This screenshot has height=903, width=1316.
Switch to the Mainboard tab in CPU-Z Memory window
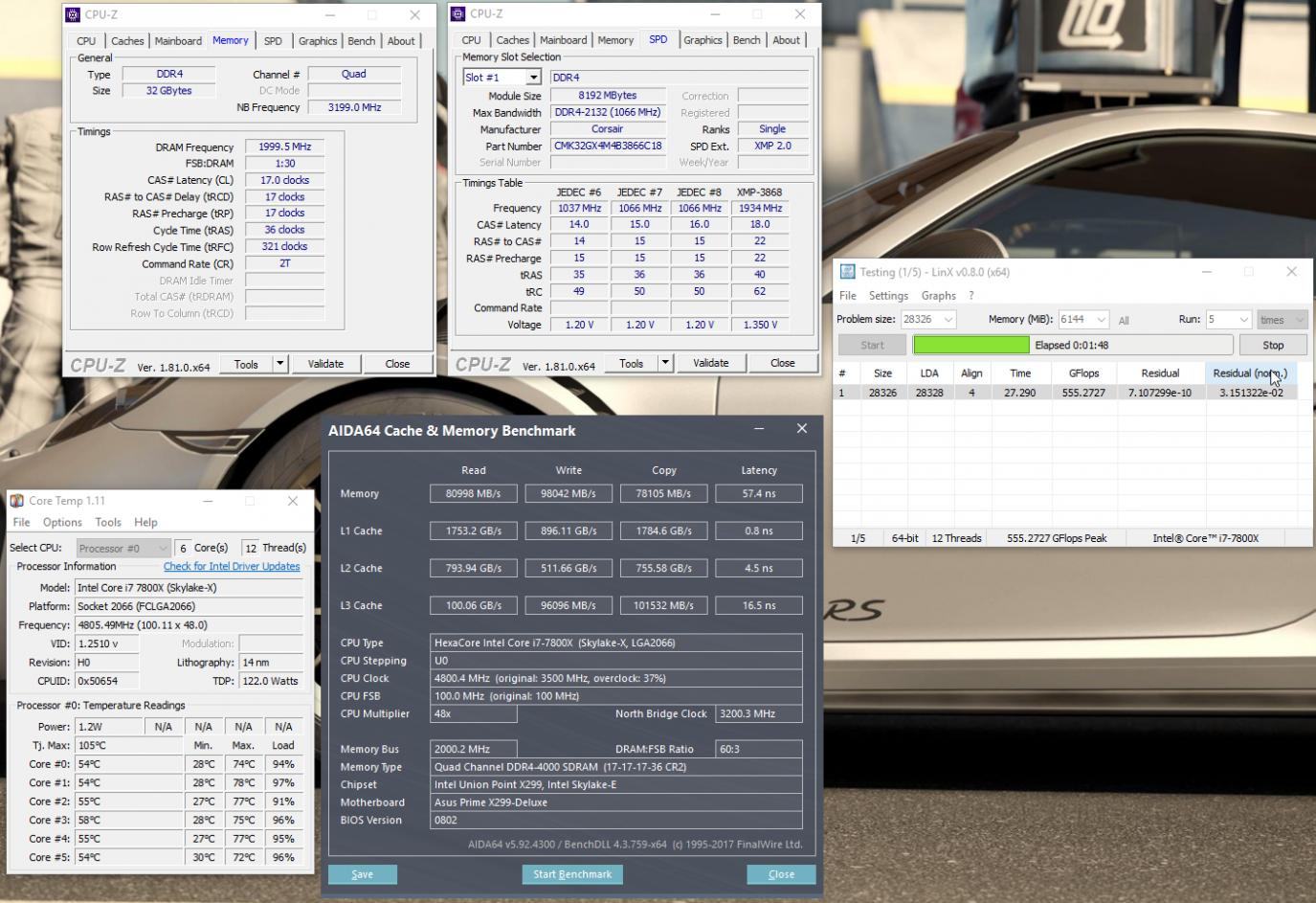tap(178, 41)
